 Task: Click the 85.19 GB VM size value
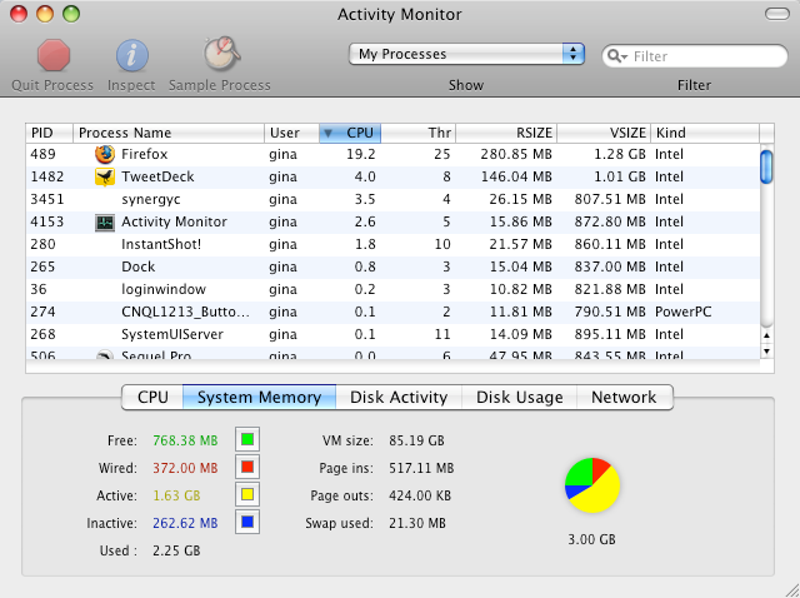click(x=416, y=440)
